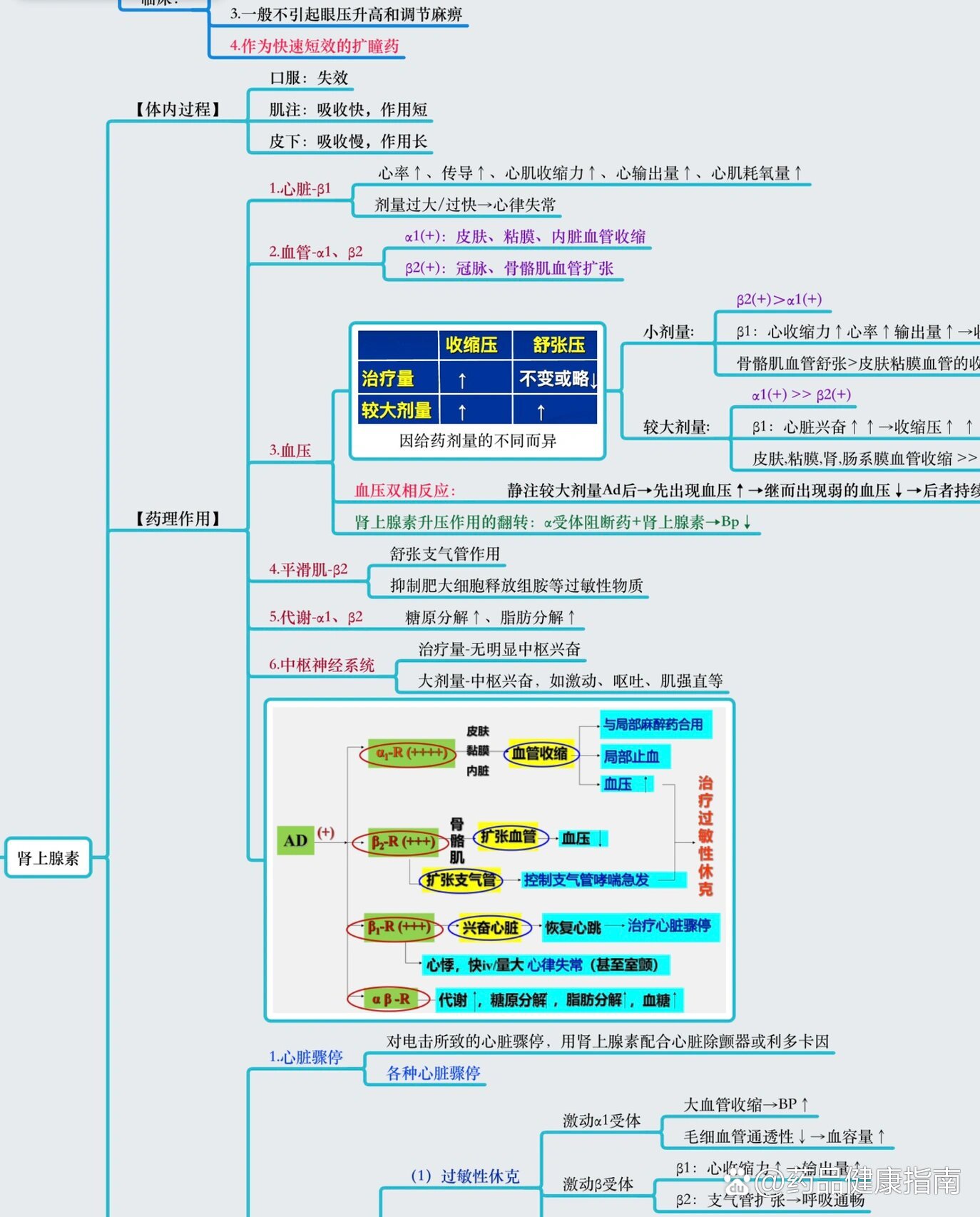Click the red 血压双相反应: label

click(404, 490)
